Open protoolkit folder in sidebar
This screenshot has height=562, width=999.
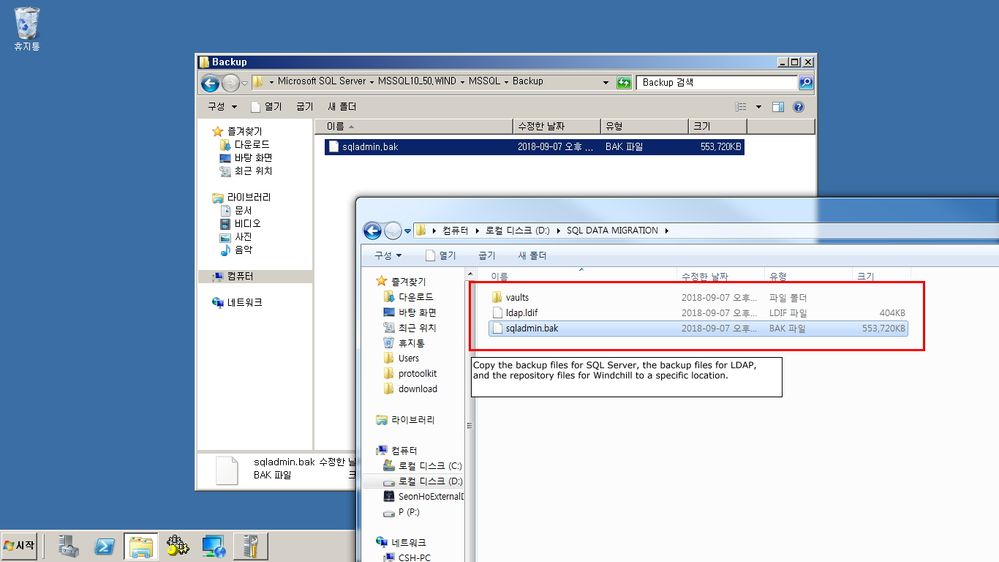pos(410,373)
